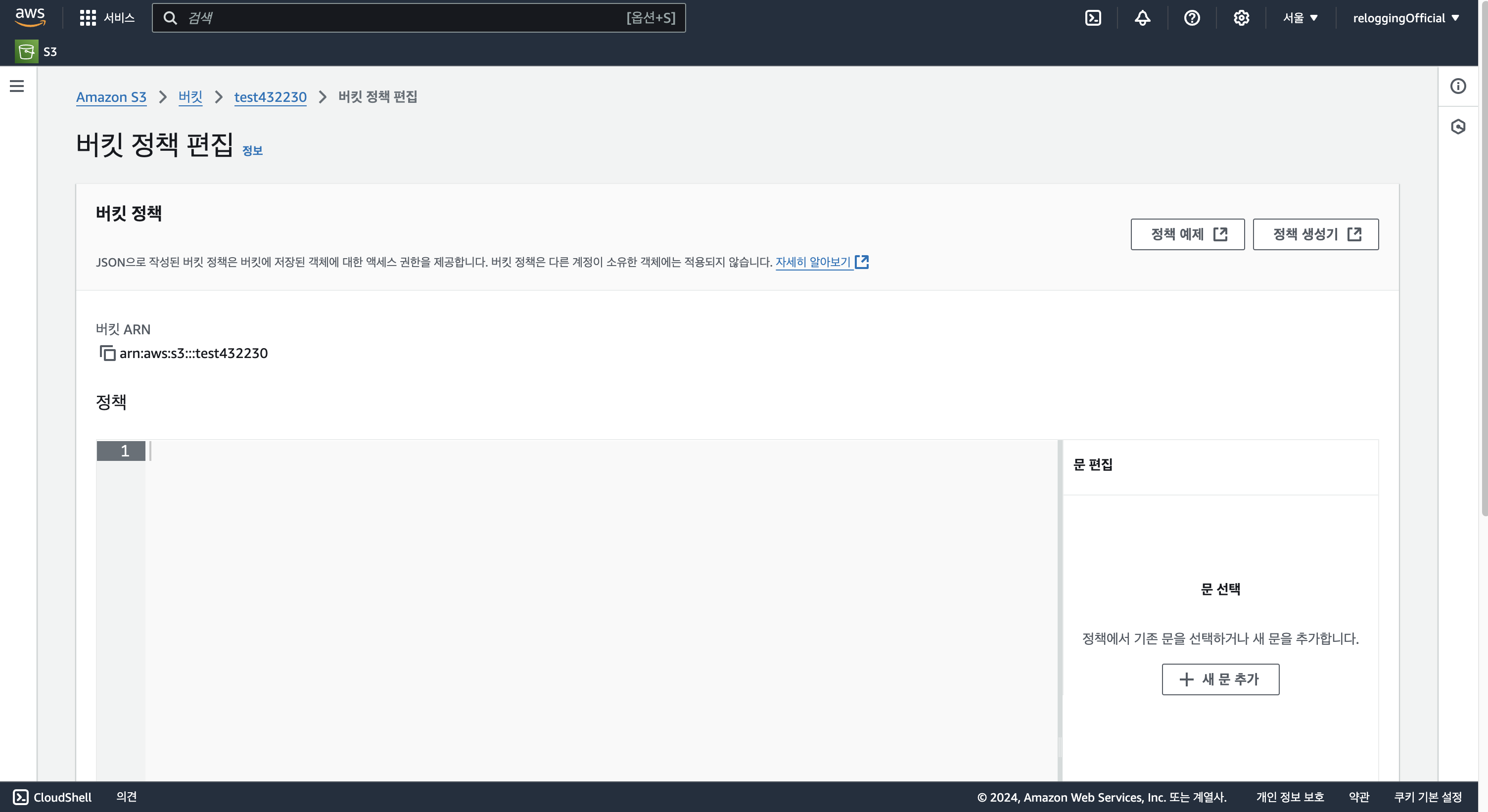Go to the test432230 breadcrumb
This screenshot has height=812, width=1488.
[270, 97]
